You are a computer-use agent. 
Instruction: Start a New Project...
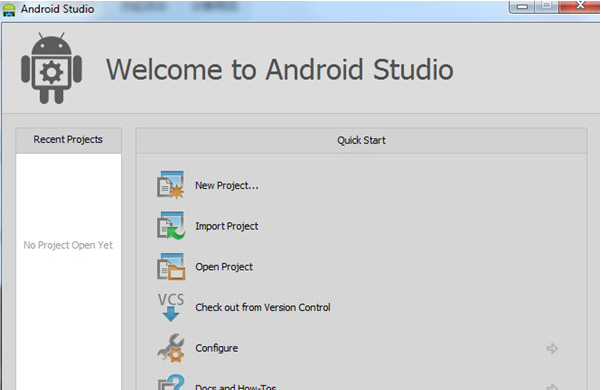[x=227, y=185]
